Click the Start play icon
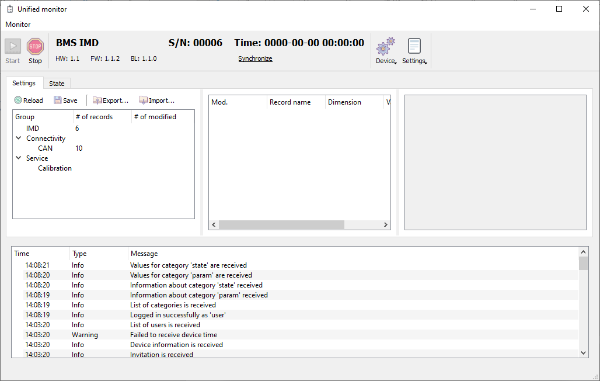The width and height of the screenshot is (600, 381). click(13, 47)
